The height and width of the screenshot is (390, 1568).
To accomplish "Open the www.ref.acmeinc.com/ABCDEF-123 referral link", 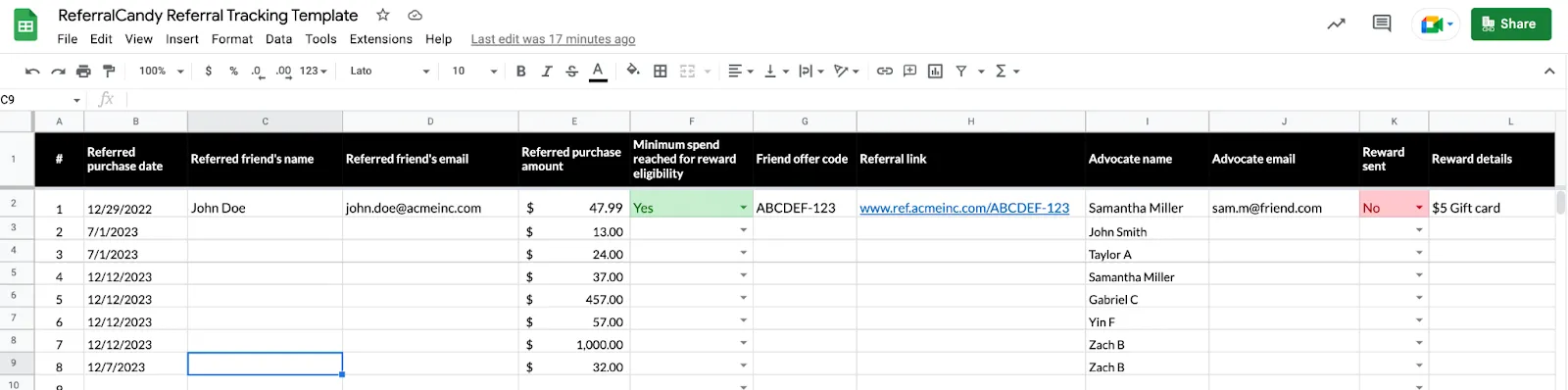I will click(964, 208).
